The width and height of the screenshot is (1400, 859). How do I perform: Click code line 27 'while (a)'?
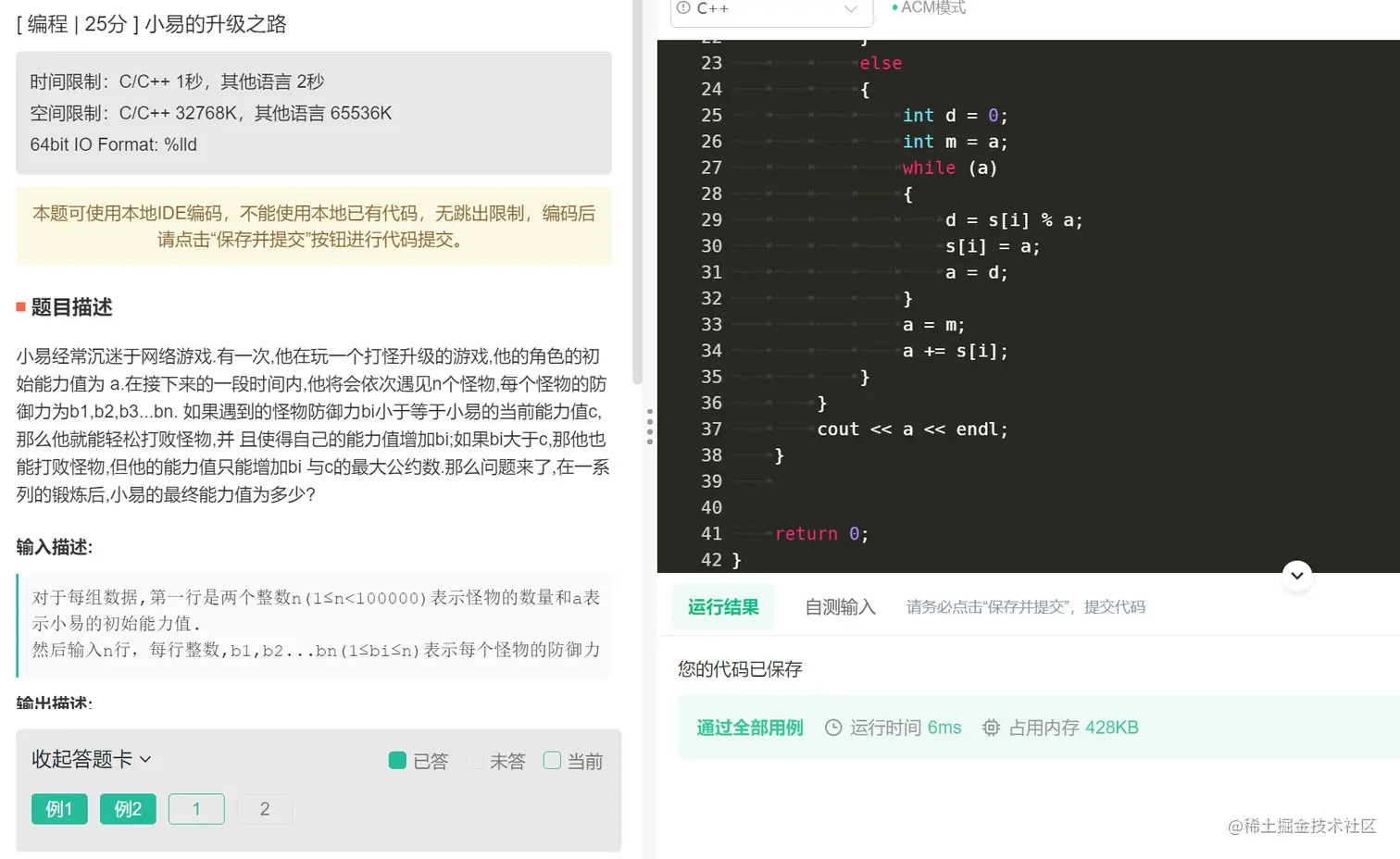click(x=950, y=168)
